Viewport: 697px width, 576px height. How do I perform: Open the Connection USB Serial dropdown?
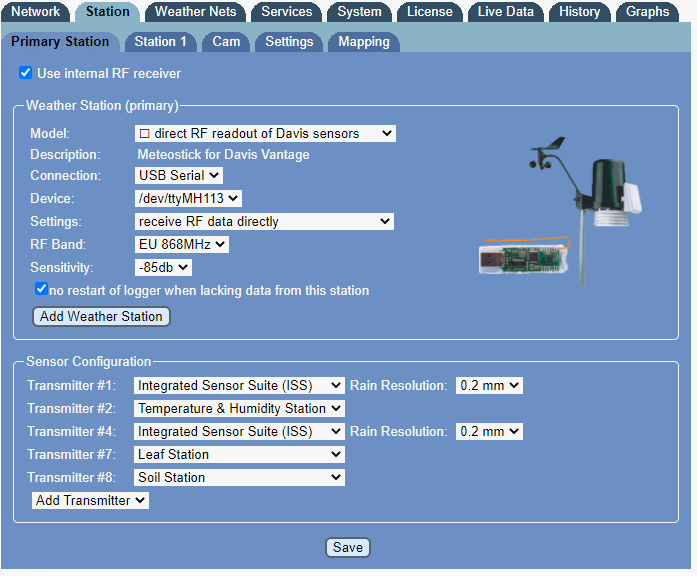pos(178,176)
